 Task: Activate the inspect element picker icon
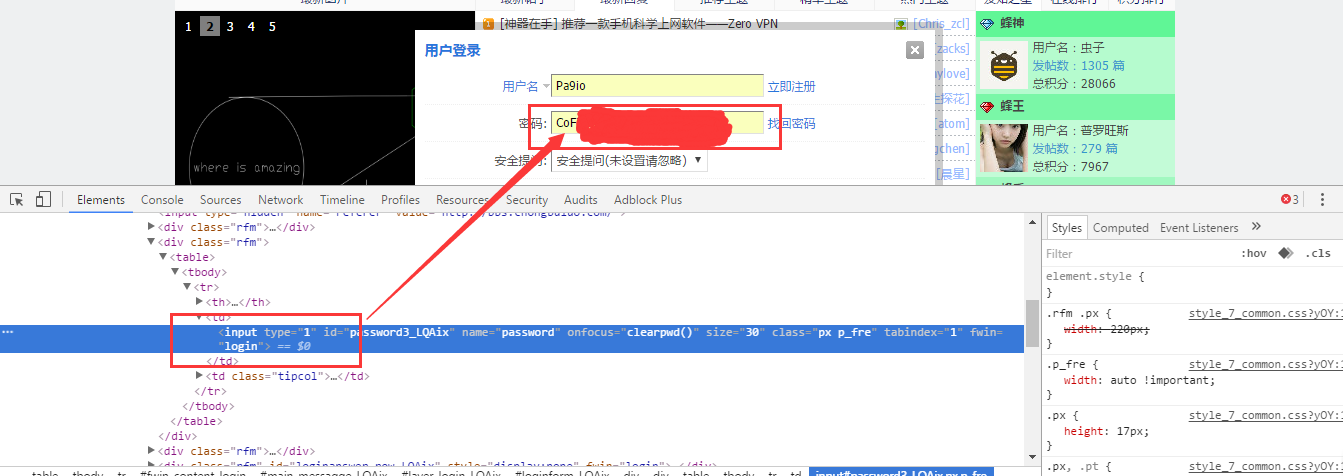(x=17, y=199)
